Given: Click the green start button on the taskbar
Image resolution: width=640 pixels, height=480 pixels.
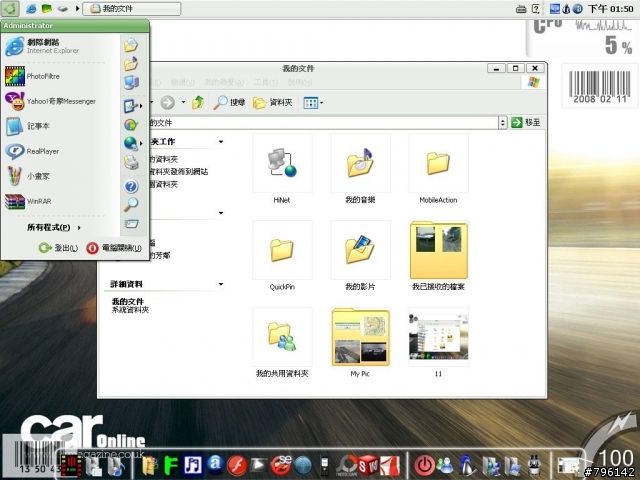Looking at the screenshot, I should pyautogui.click(x=10, y=9).
